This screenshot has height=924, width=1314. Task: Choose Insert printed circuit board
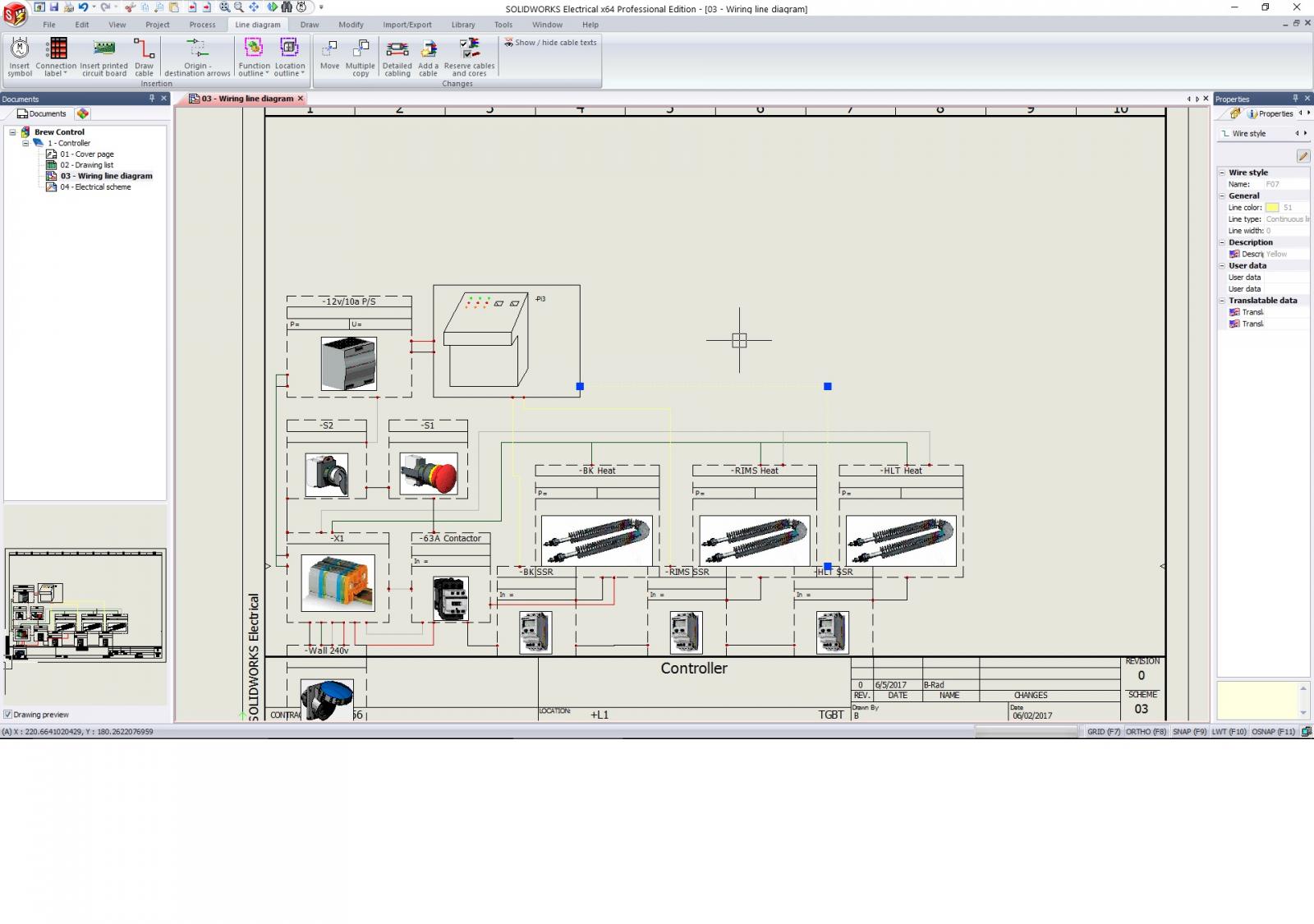(x=104, y=57)
